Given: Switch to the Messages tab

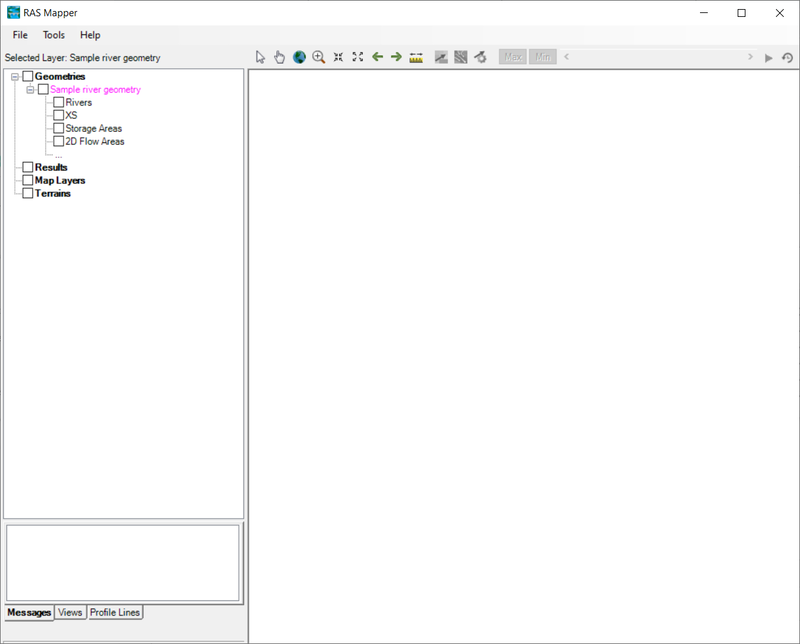Looking at the screenshot, I should [29, 612].
